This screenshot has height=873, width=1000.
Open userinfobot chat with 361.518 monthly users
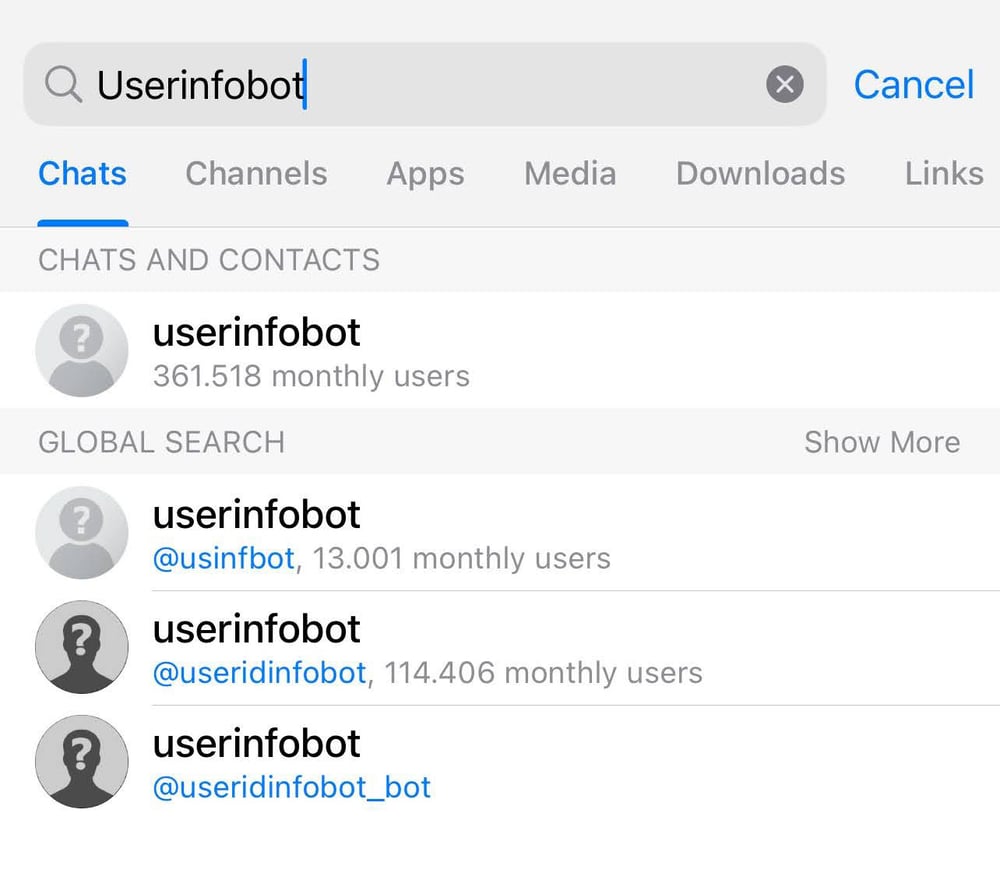(x=500, y=350)
